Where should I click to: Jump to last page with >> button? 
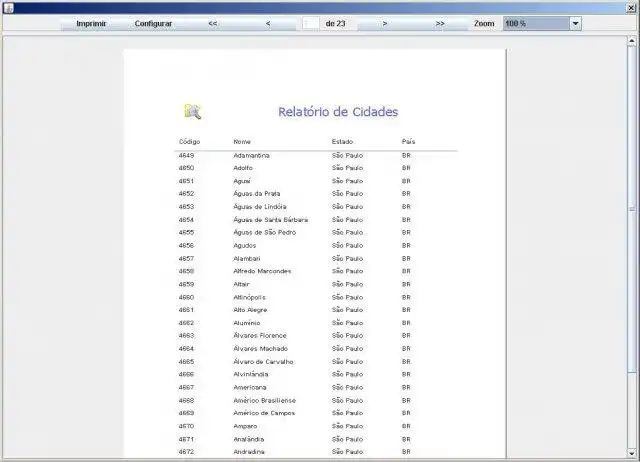[440, 24]
